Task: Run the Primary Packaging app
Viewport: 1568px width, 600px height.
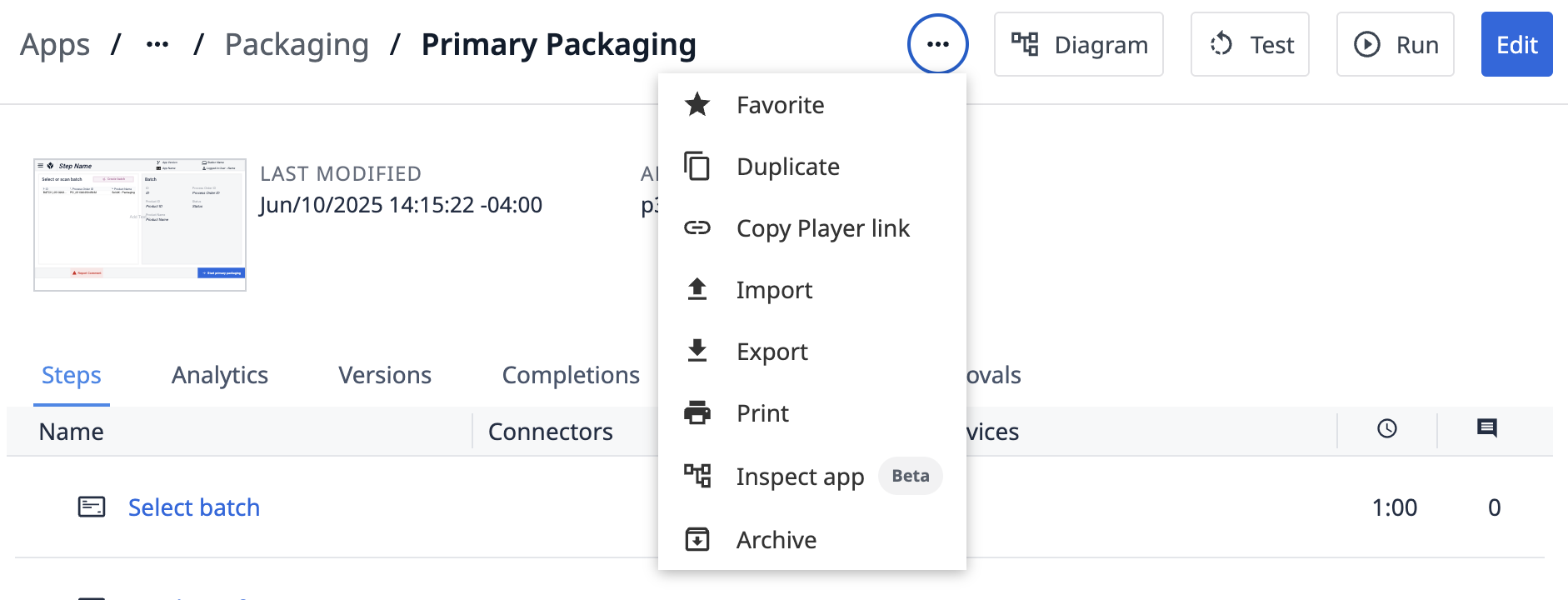Action: tap(1396, 44)
